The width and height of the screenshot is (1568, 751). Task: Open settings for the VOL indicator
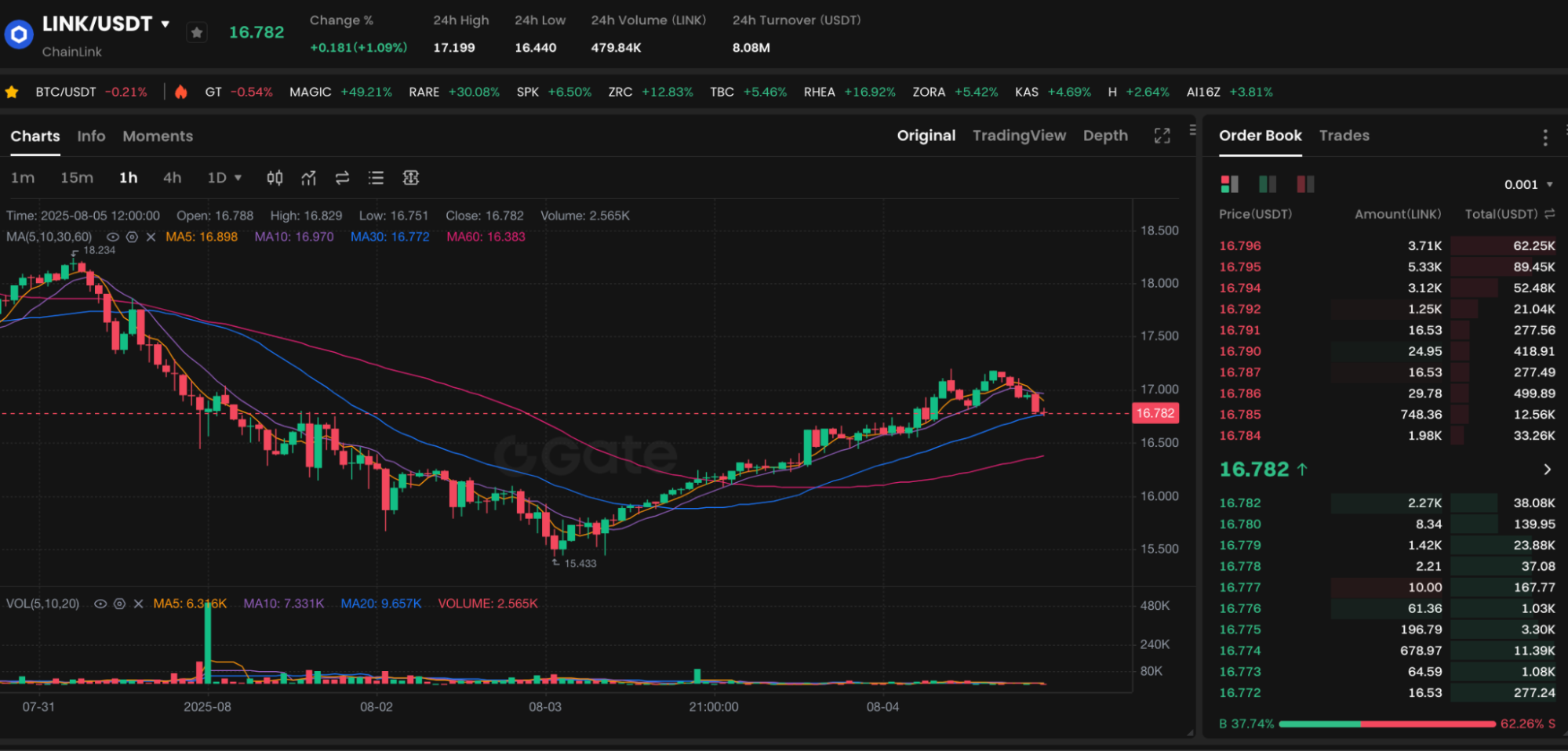119,604
